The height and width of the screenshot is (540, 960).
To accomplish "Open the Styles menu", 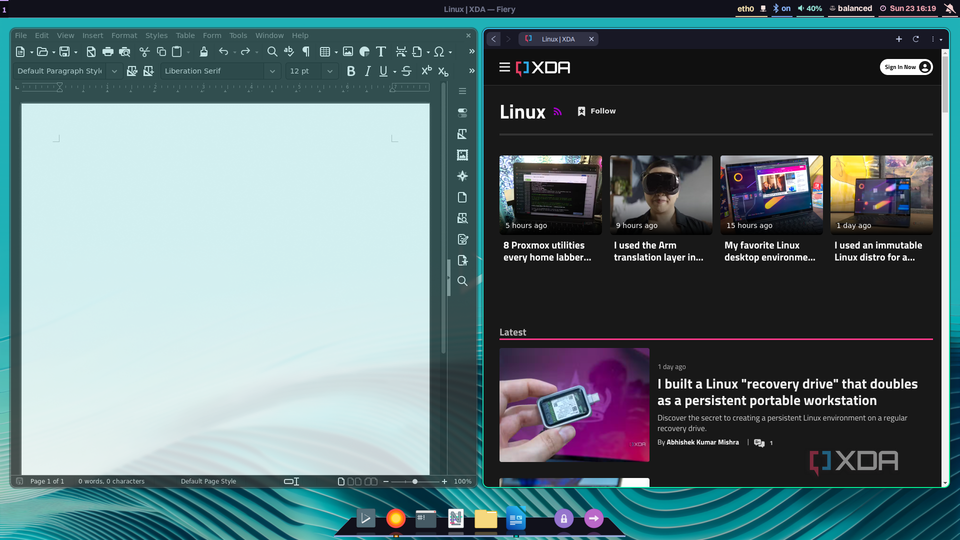I will [156, 36].
